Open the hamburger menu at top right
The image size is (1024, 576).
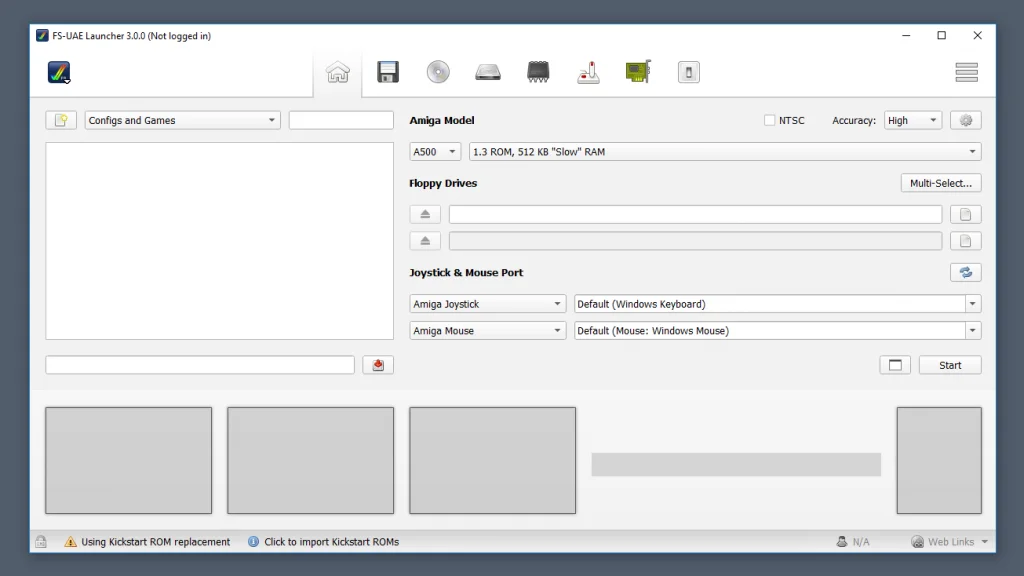point(967,72)
